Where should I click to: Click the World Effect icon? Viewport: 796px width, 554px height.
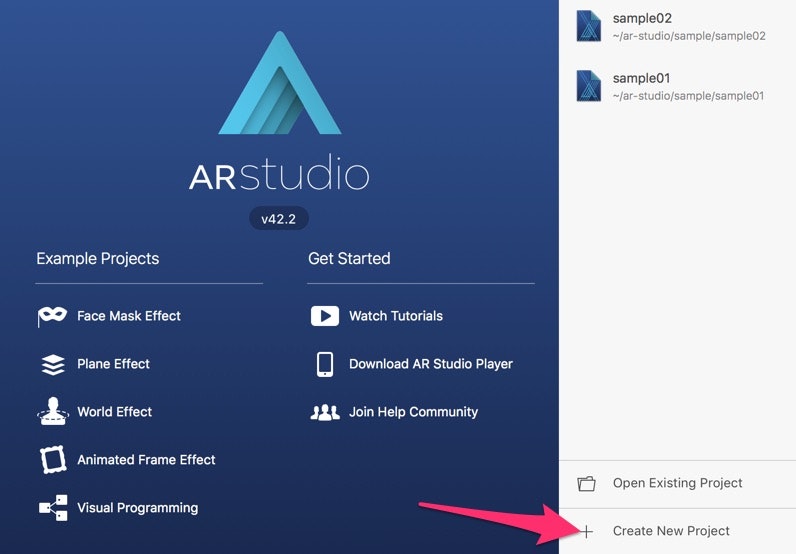point(53,411)
